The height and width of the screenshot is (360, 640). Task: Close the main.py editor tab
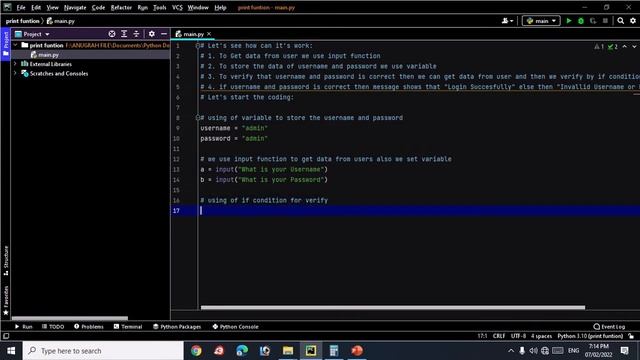pos(209,34)
